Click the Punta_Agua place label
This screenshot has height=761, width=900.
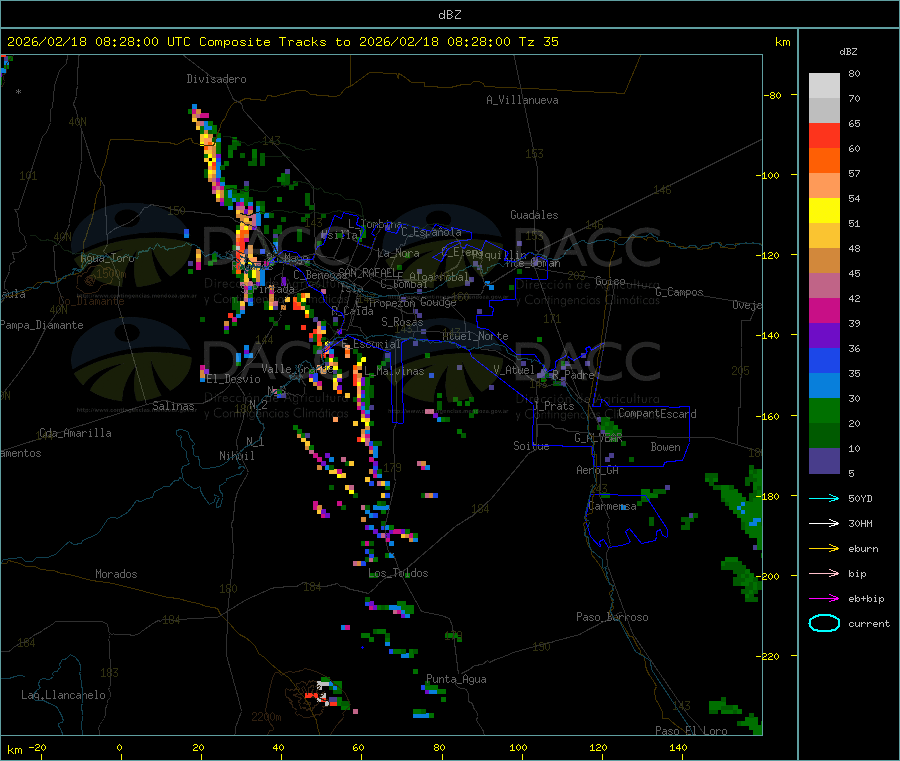tap(456, 679)
